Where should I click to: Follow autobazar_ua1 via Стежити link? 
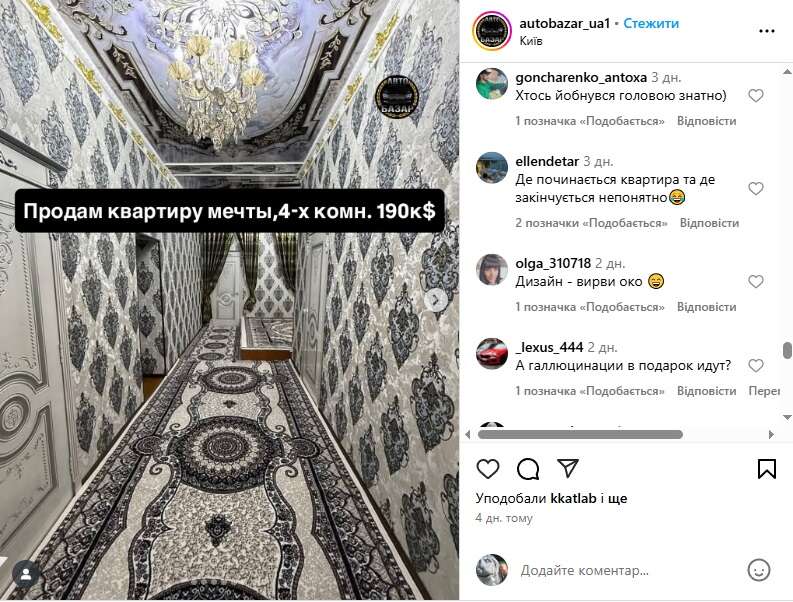click(651, 23)
